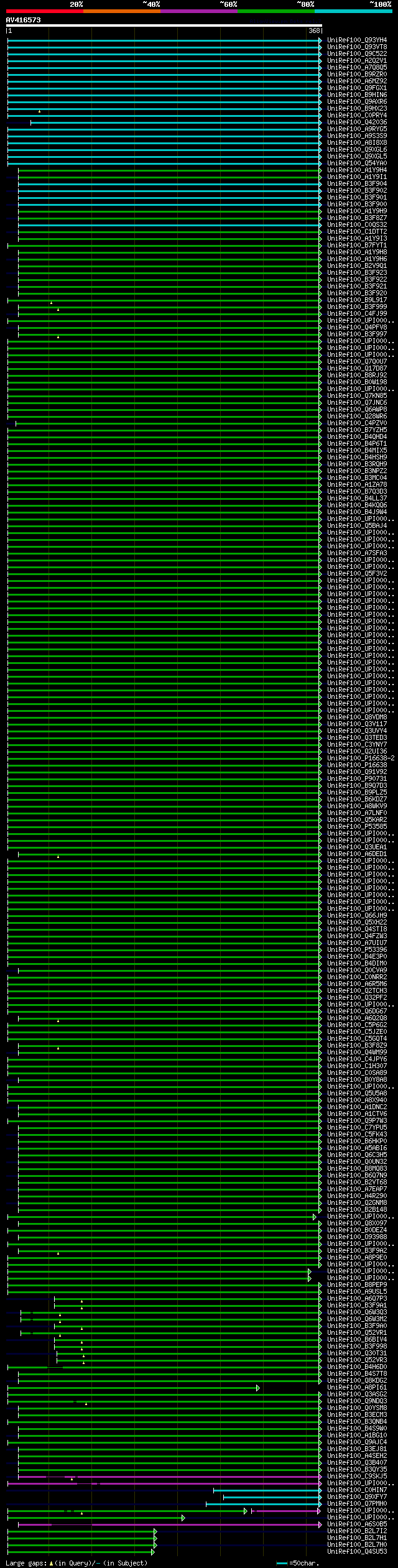Select hit label UniRef100_A9S3S9
The image size is (398, 1568).
pyautogui.click(x=357, y=136)
